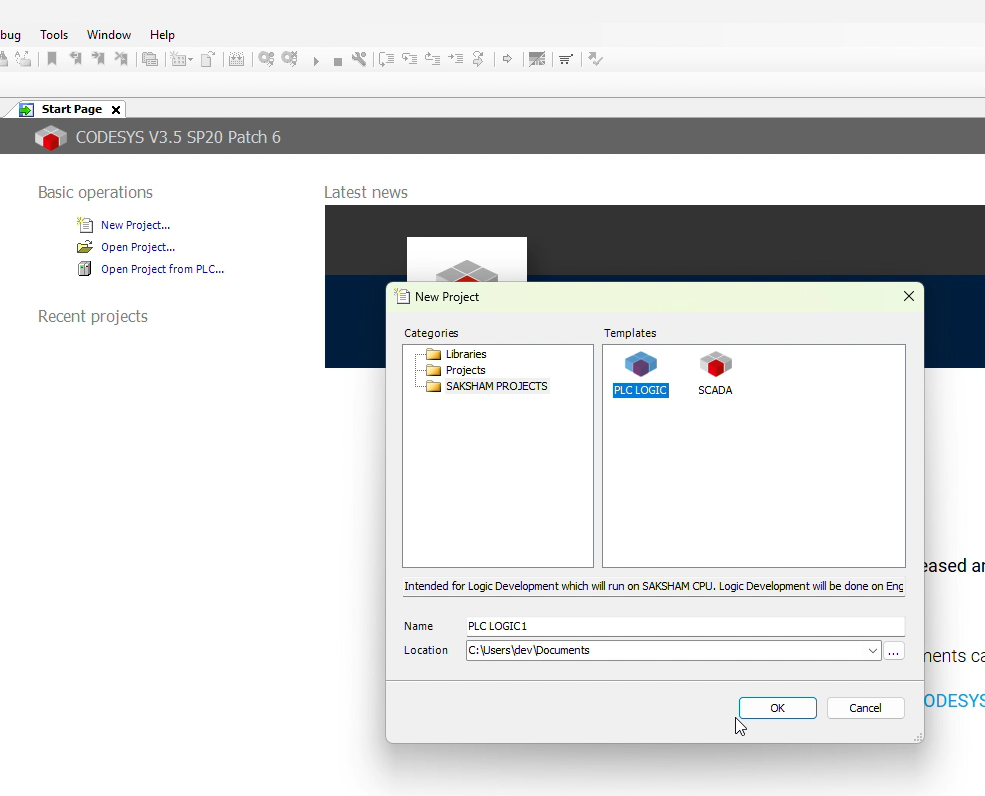Expand the Location dropdown arrow
The width and height of the screenshot is (985, 796).
coord(873,651)
